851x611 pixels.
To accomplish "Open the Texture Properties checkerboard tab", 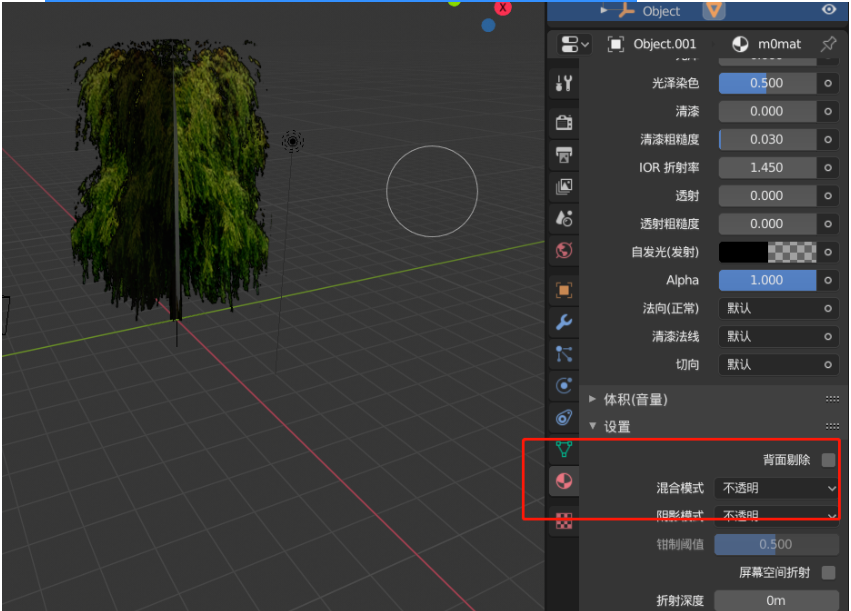I will [x=564, y=518].
